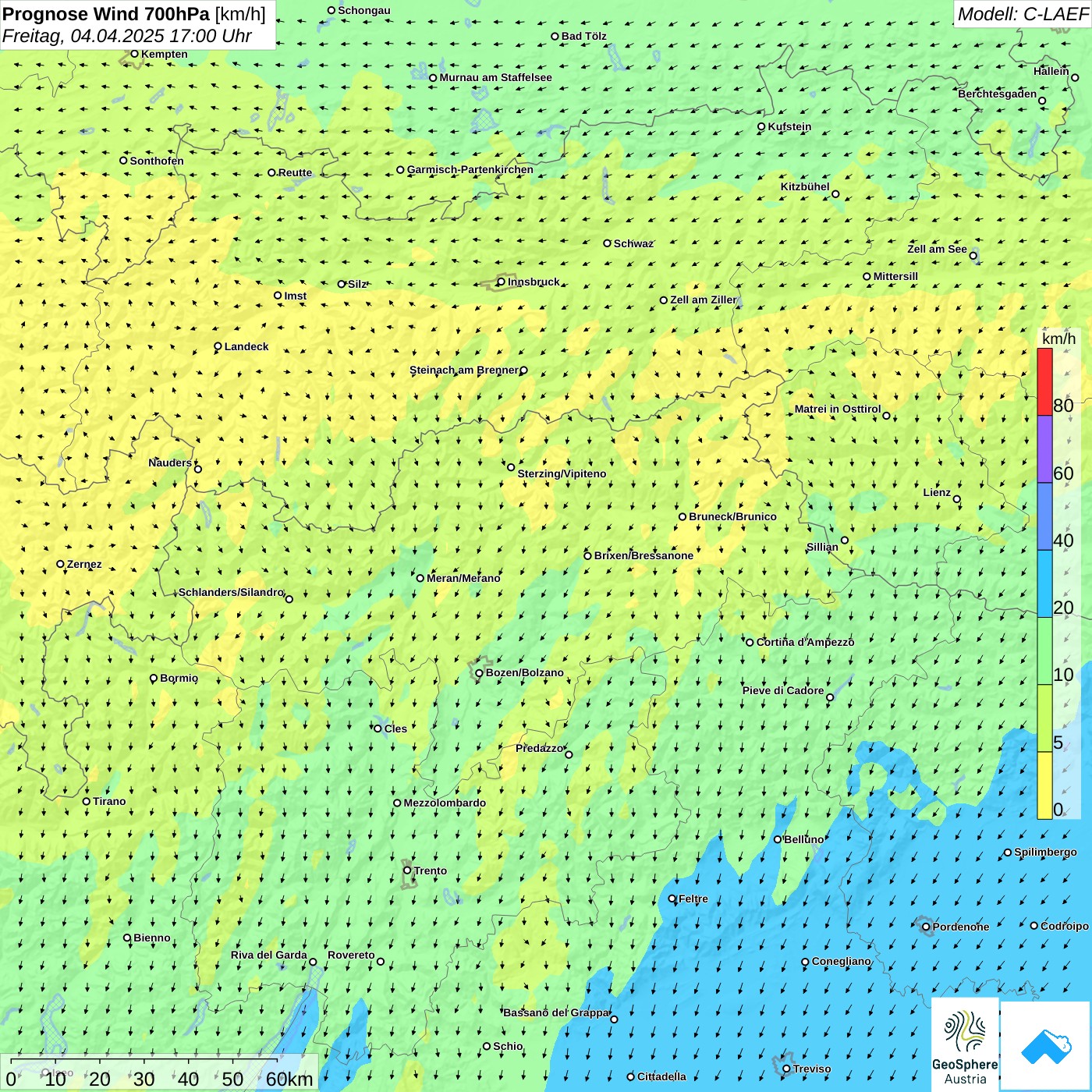Click the 'Schongau' label
Viewport: 1092px width, 1092px height.
click(364, 10)
